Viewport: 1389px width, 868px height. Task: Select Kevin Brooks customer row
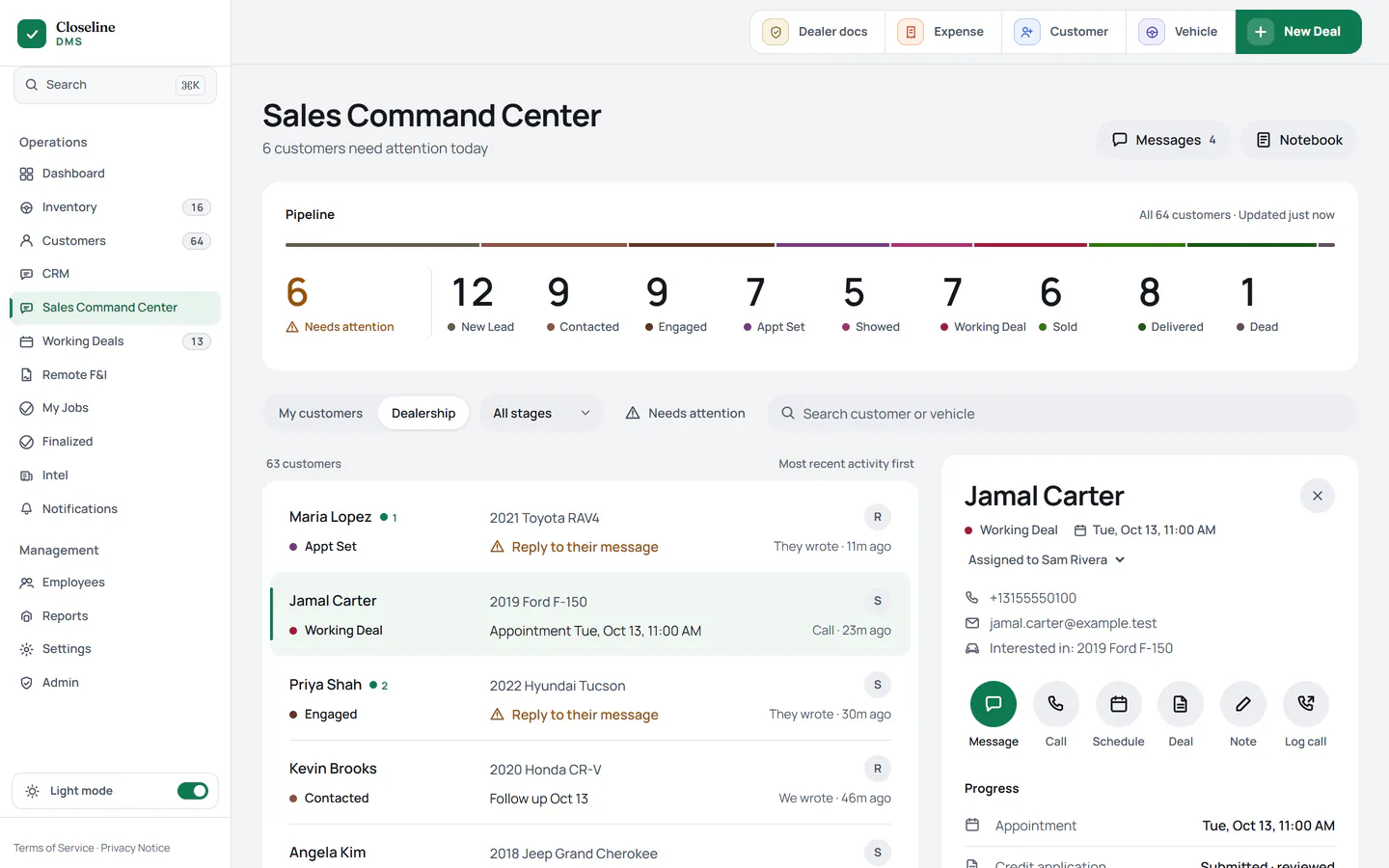point(590,783)
